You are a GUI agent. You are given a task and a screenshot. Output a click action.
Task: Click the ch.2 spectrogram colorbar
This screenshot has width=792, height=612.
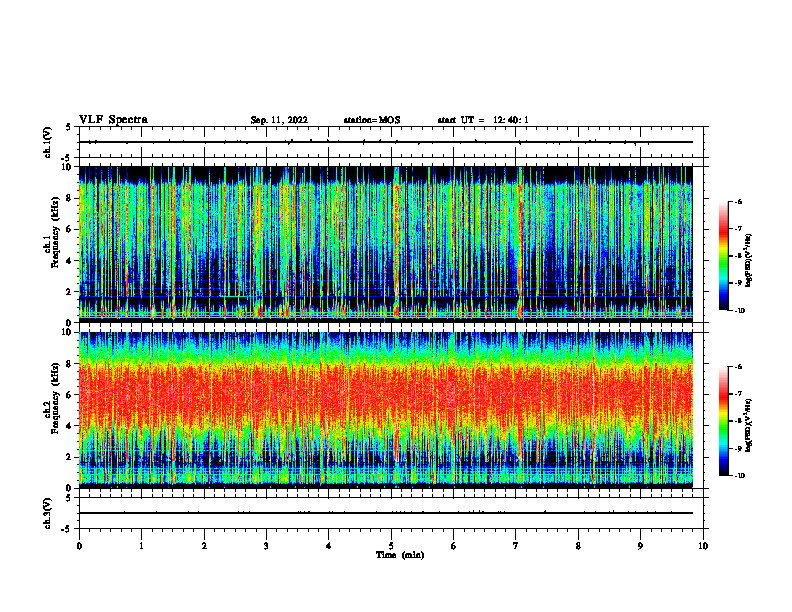click(x=724, y=421)
